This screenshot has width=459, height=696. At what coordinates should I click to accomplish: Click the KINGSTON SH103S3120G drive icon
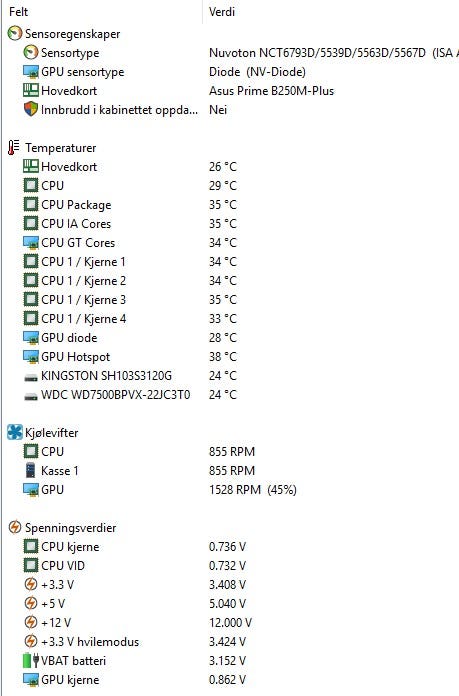[x=31, y=377]
